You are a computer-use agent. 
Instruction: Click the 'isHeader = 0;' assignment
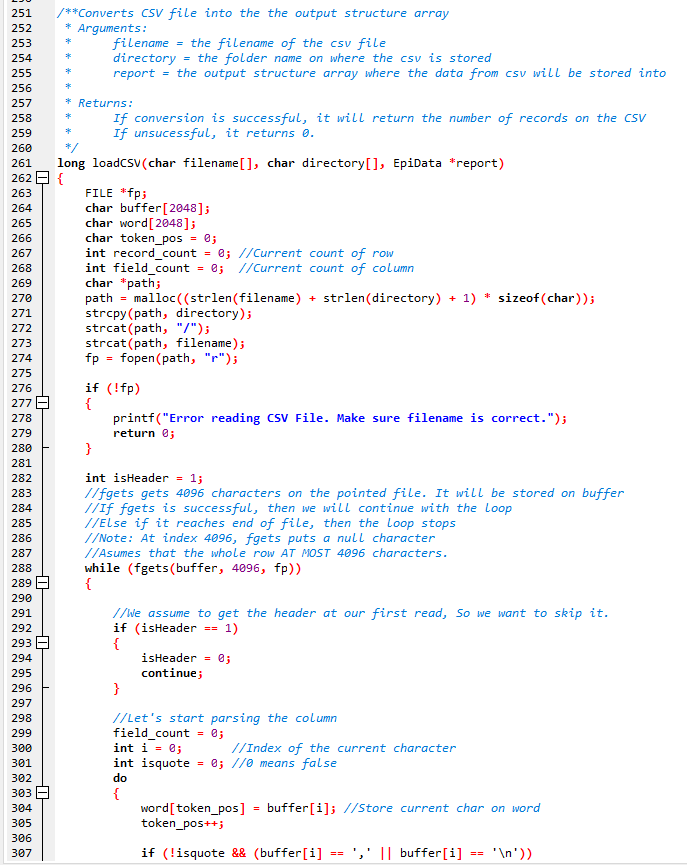186,658
